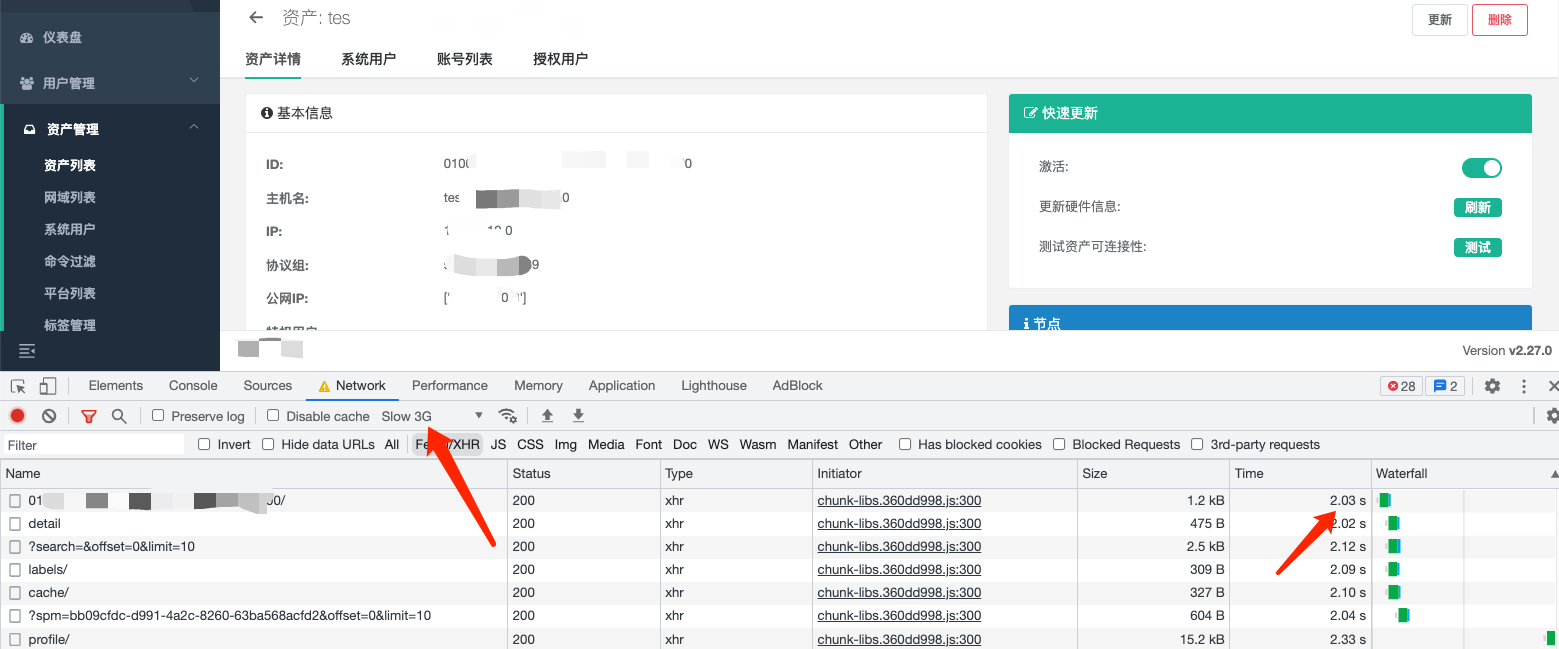The width and height of the screenshot is (1559, 649).
Task: Open the chunk-libs.360dd998.js:300 initiator link
Action: [x=899, y=500]
